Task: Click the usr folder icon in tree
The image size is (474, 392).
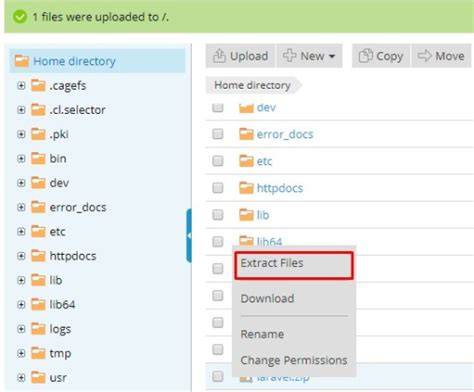Action: coord(38,377)
